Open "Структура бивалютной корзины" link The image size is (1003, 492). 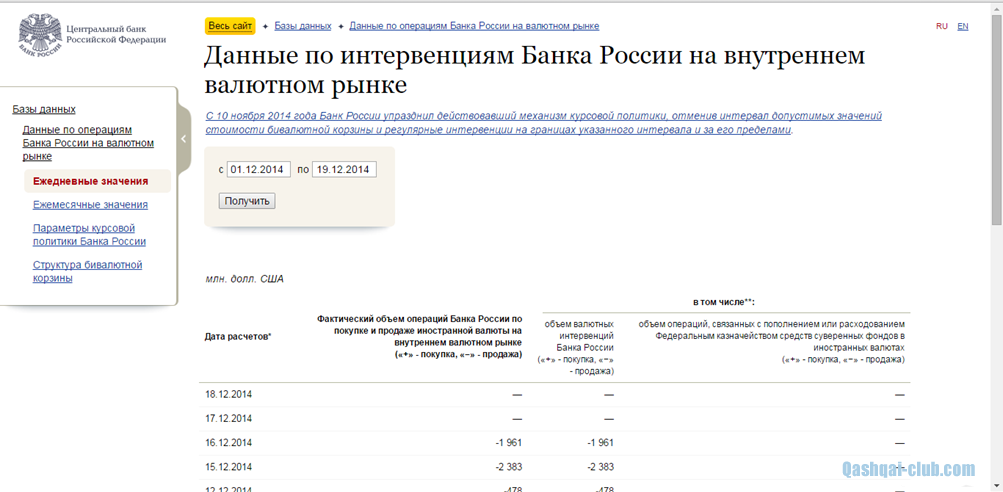(87, 271)
